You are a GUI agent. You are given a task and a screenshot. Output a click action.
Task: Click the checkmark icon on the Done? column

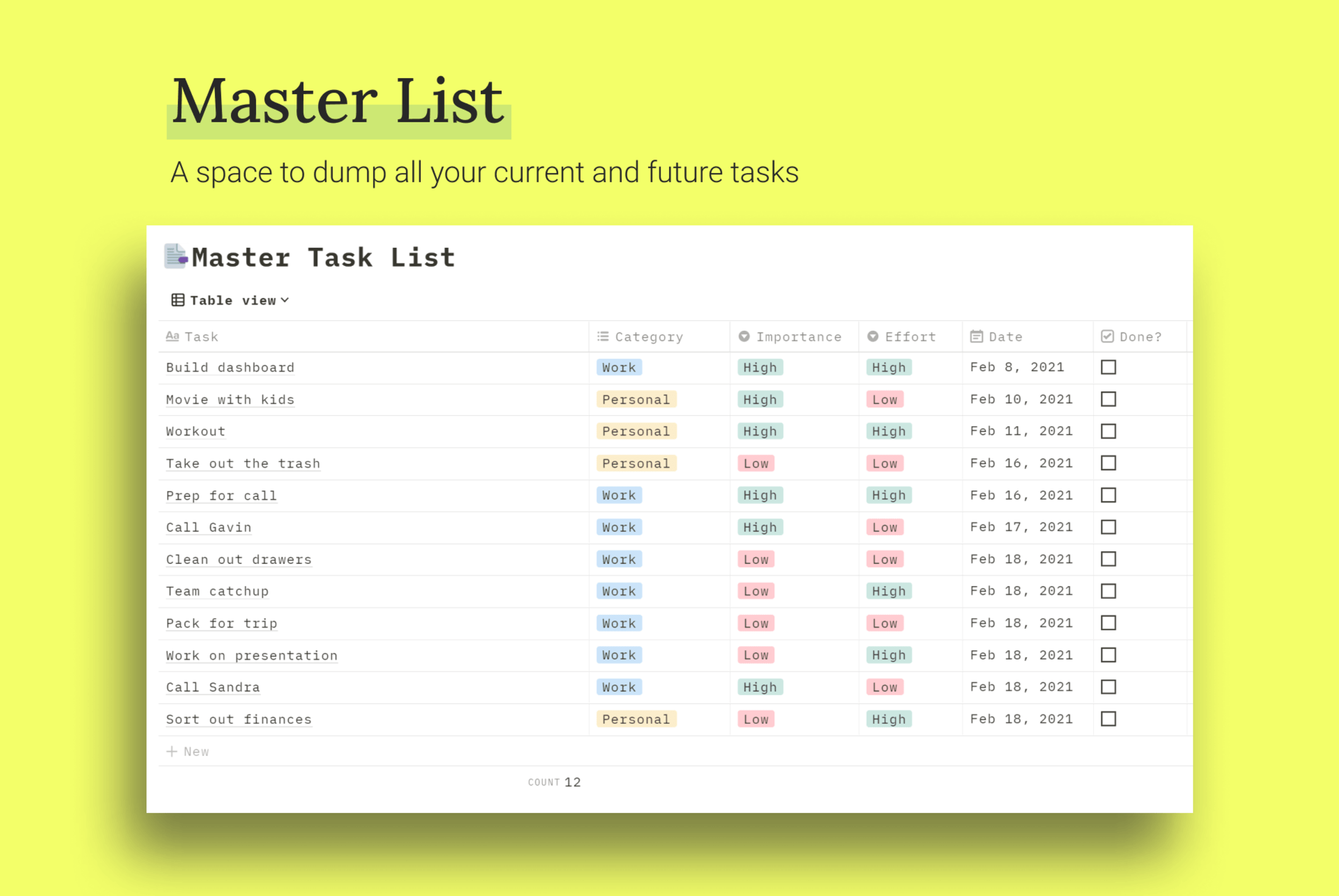(1107, 336)
